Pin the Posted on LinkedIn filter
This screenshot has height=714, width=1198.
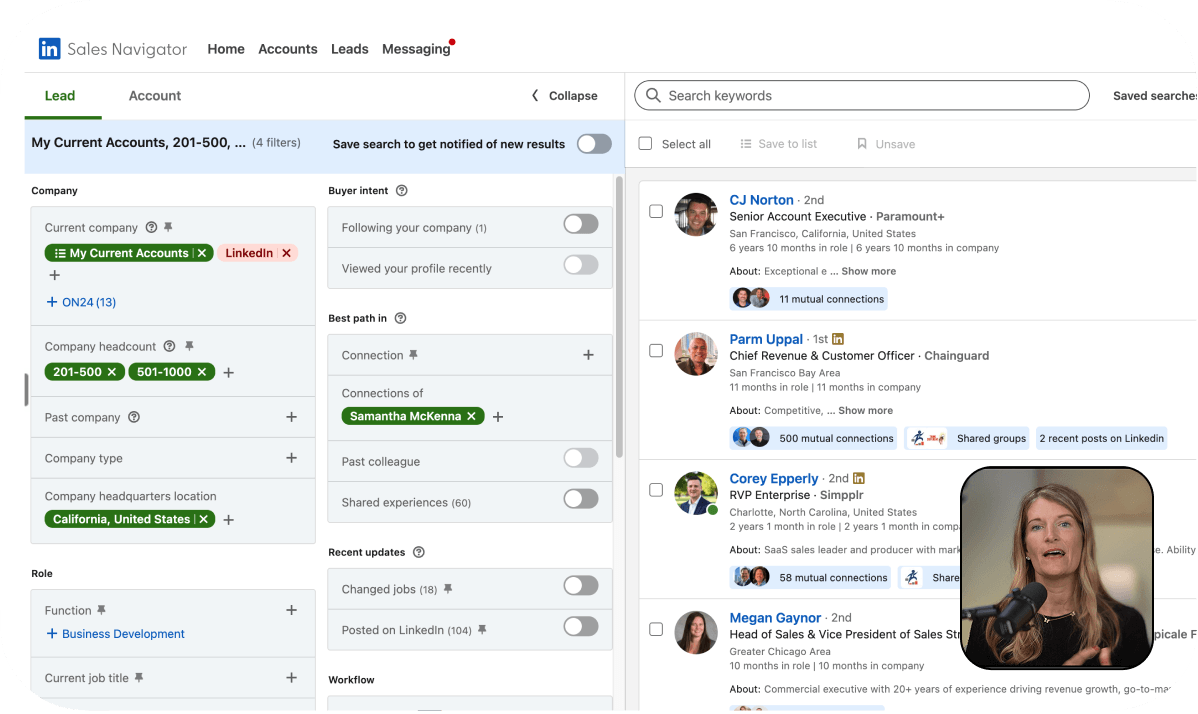482,630
